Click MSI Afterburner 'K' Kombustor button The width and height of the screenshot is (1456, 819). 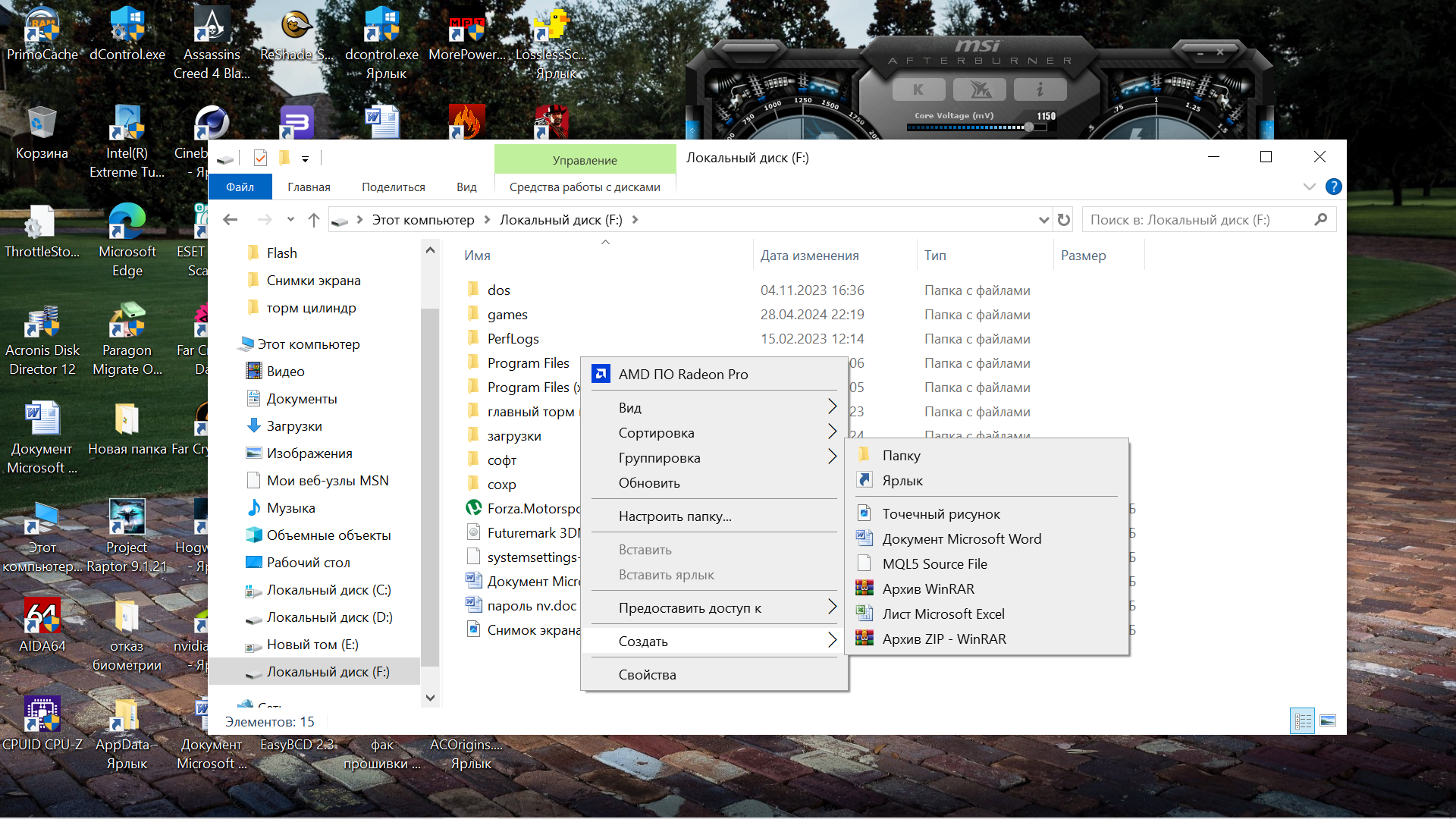tap(918, 89)
